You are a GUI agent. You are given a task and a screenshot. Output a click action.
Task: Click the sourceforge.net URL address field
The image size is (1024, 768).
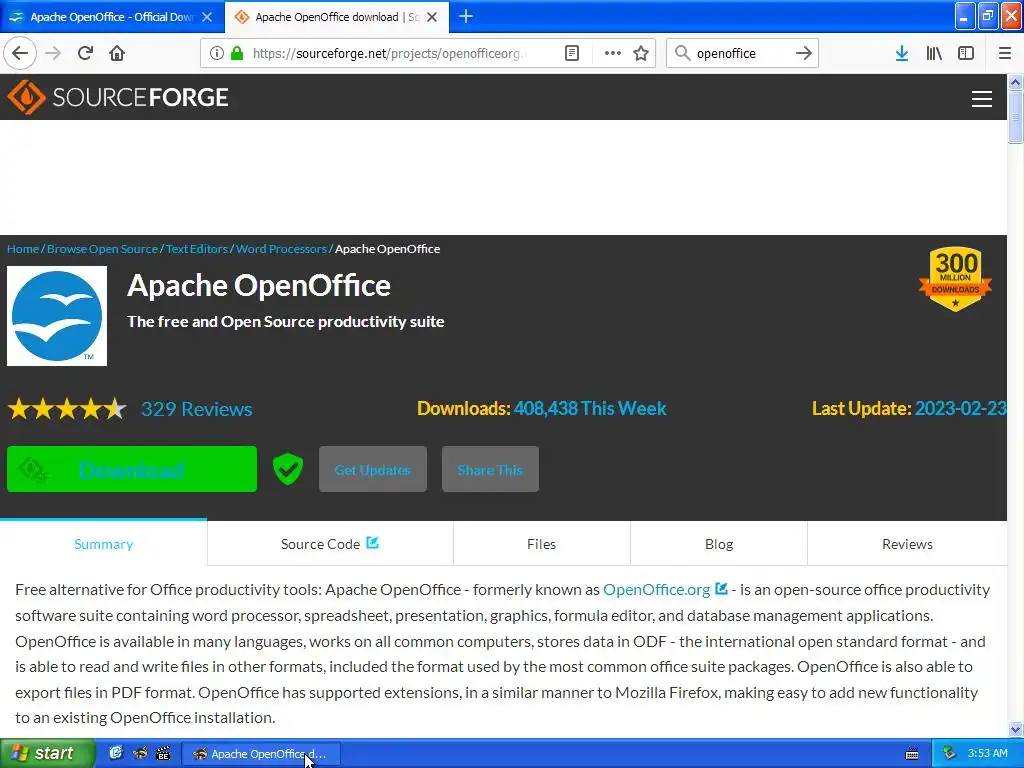pyautogui.click(x=389, y=53)
